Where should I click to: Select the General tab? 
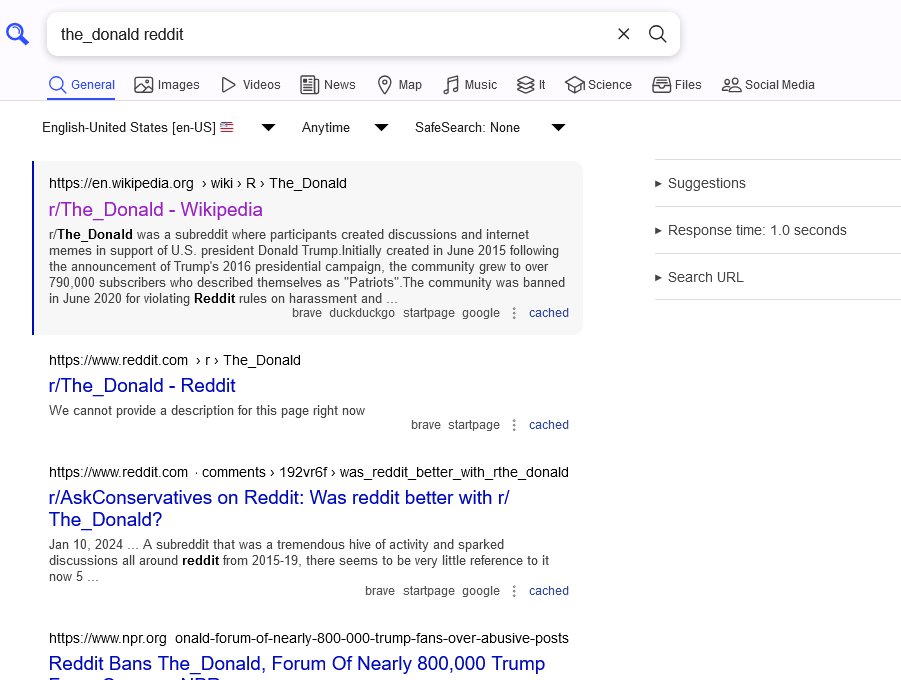pos(81,85)
